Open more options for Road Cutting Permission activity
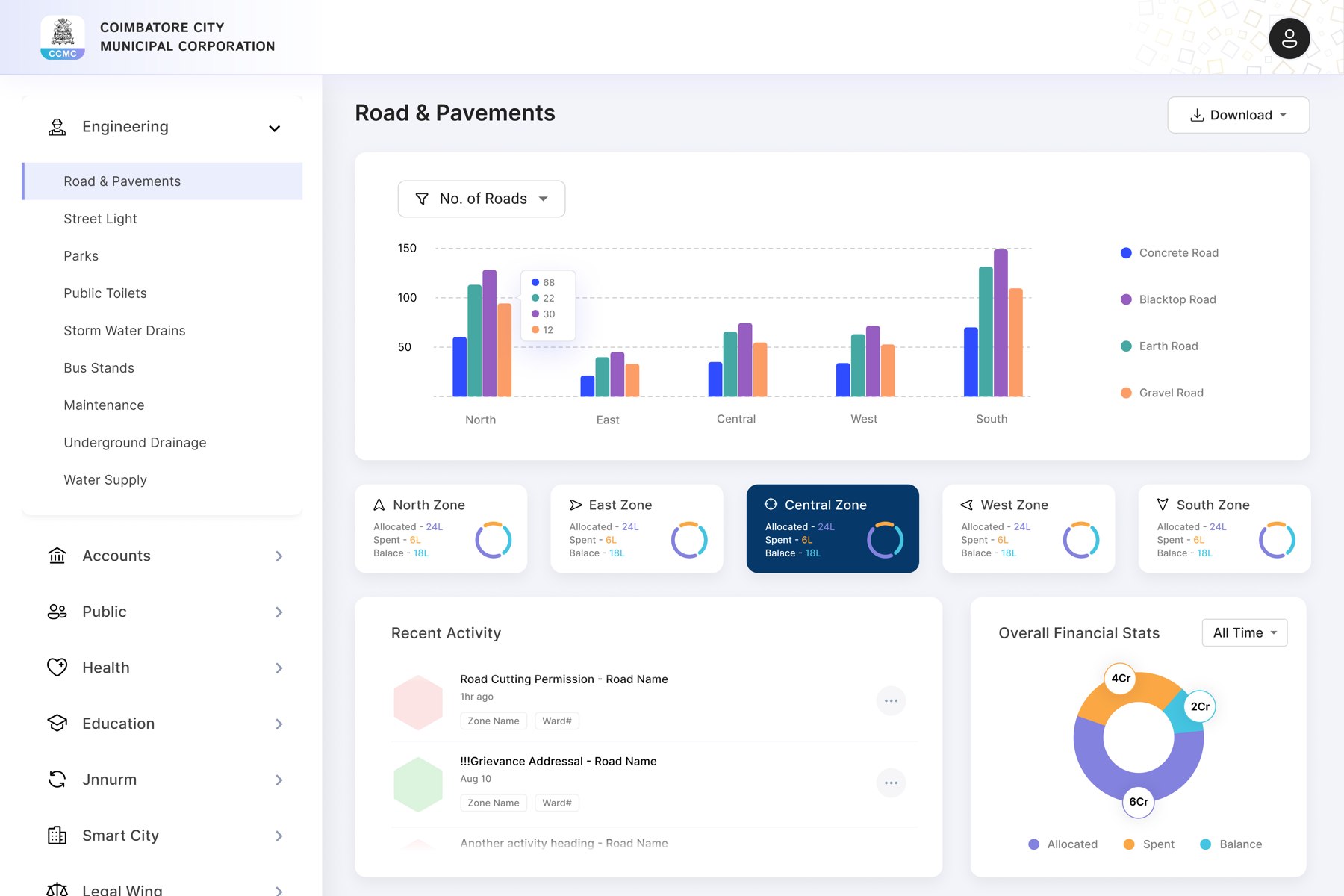 click(x=891, y=700)
